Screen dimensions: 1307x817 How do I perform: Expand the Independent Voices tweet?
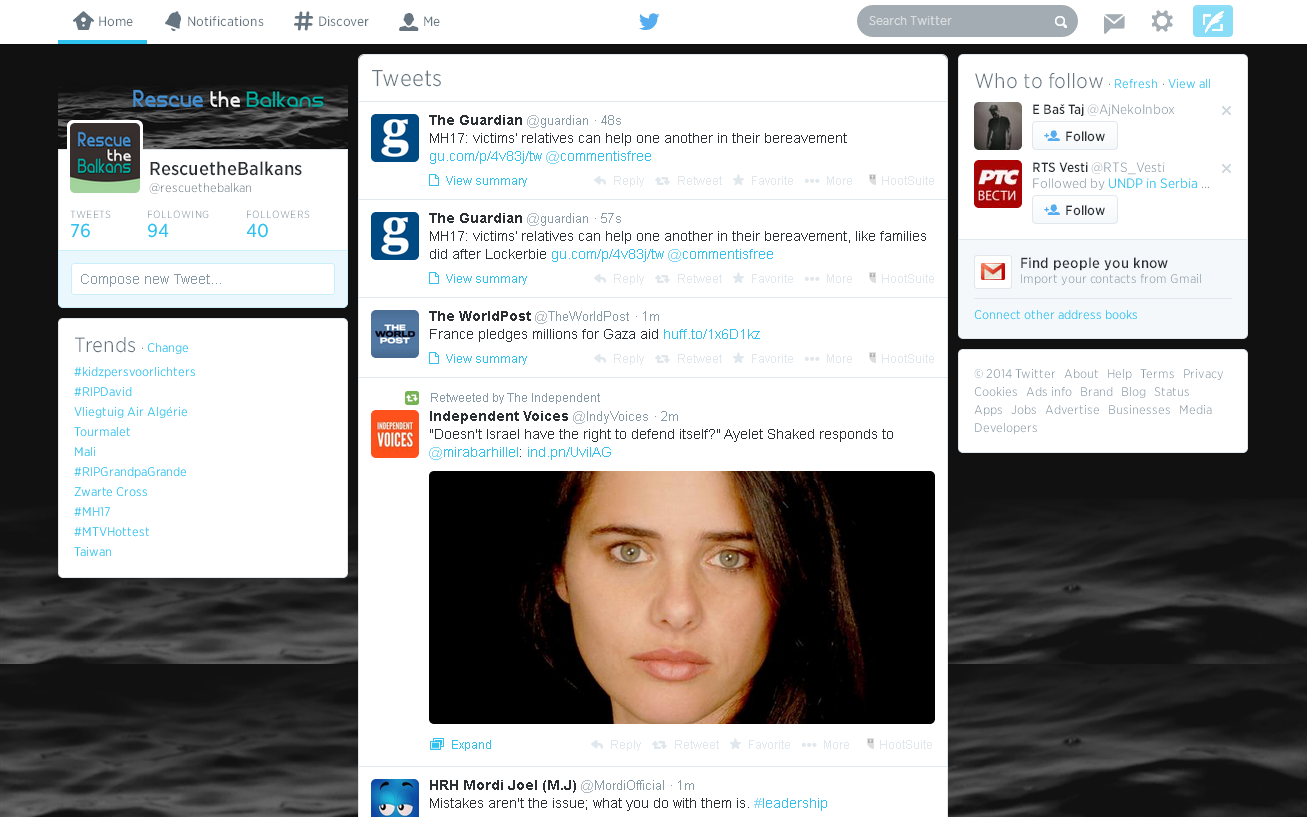(x=461, y=745)
